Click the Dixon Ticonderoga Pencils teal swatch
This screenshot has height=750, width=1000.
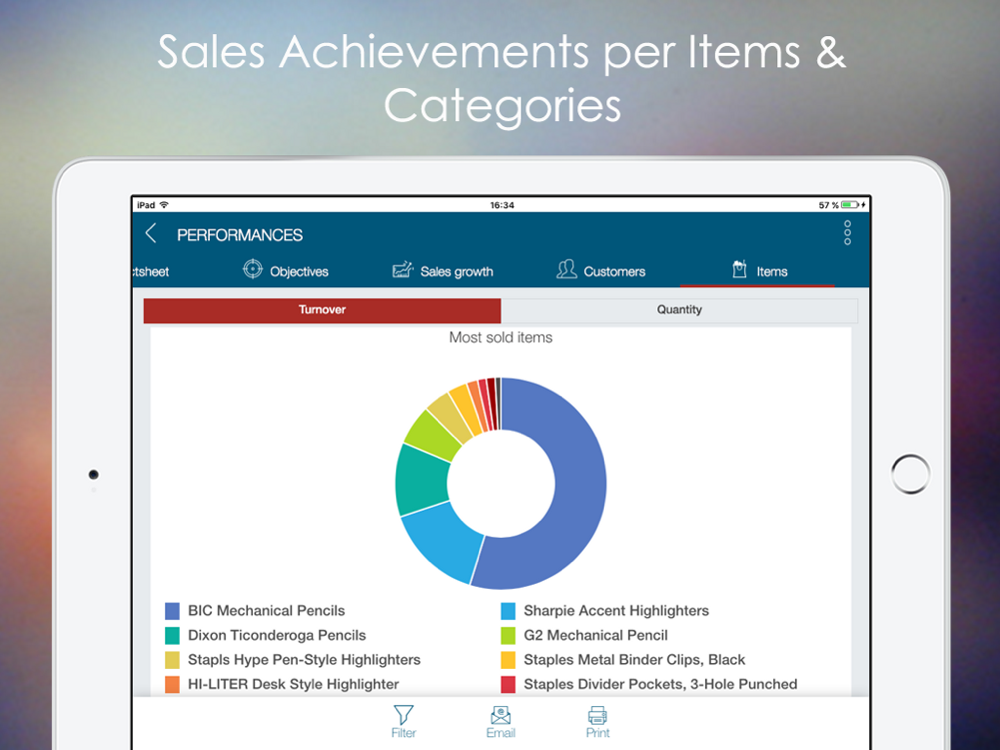(x=172, y=635)
